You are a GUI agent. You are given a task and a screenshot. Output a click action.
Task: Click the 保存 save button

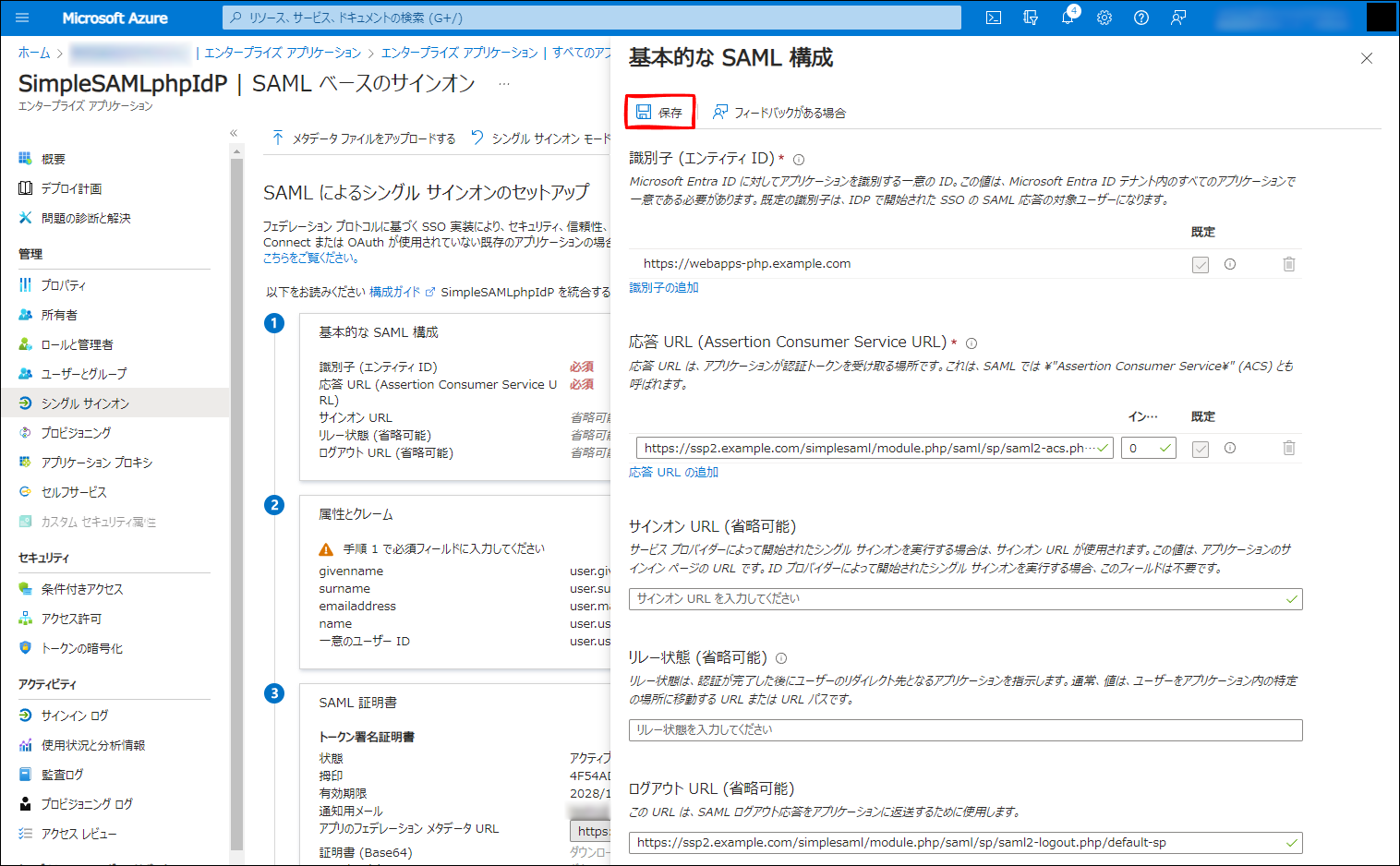[x=659, y=113]
